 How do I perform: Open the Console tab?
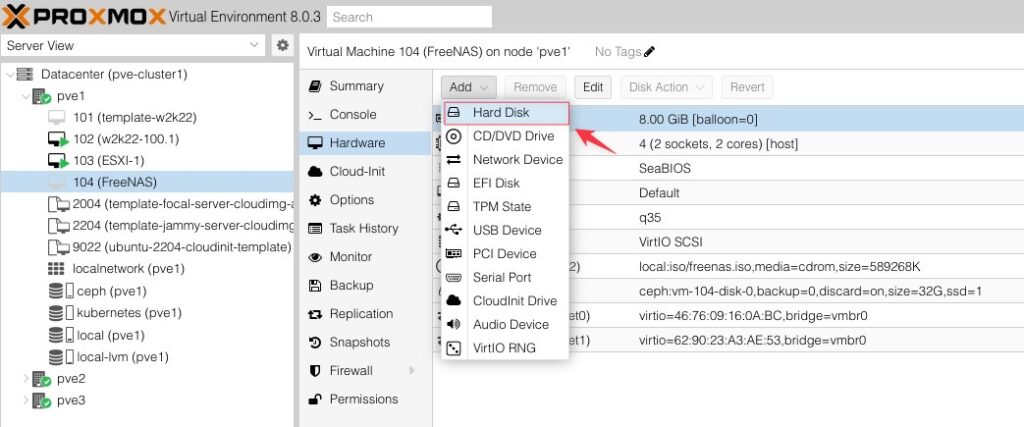click(x=365, y=114)
